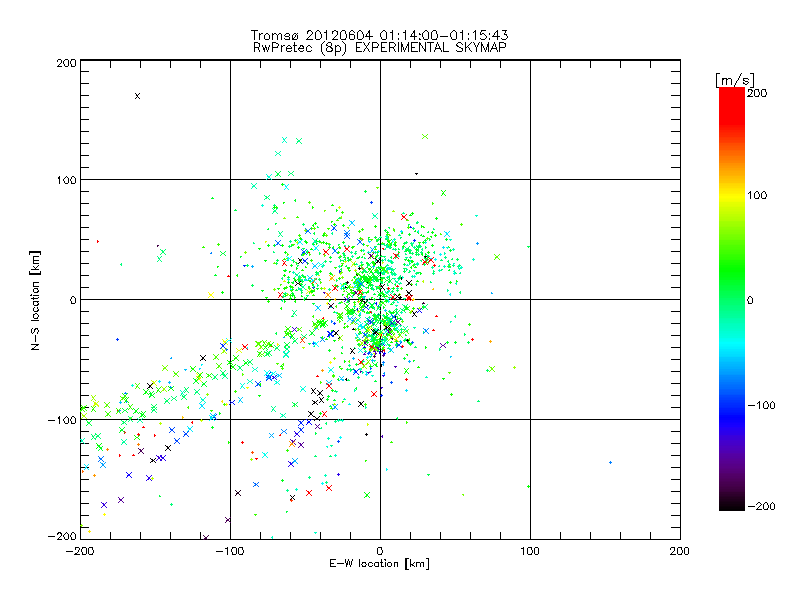
Task: Click the isolated black X marker near top-left
Action: (x=137, y=96)
